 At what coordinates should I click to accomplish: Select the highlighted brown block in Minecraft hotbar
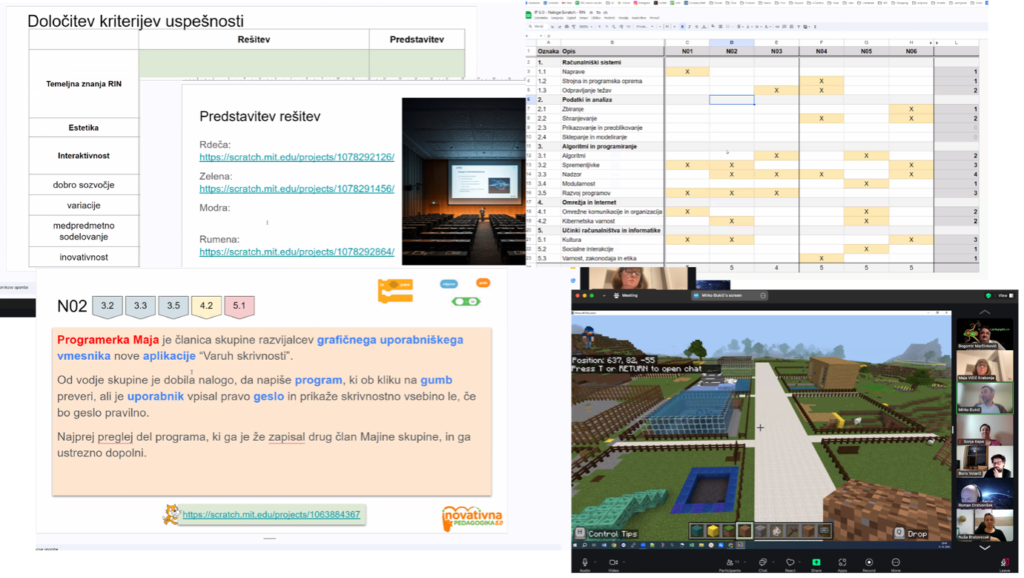coord(744,530)
